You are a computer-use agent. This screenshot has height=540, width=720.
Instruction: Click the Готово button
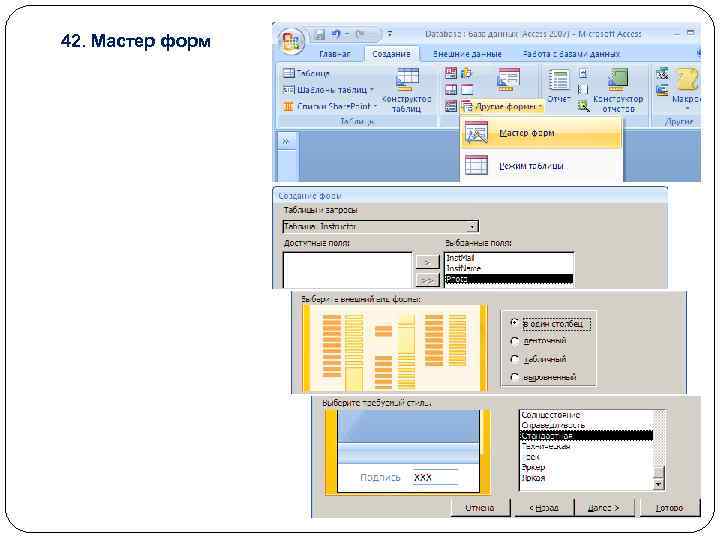tap(670, 508)
